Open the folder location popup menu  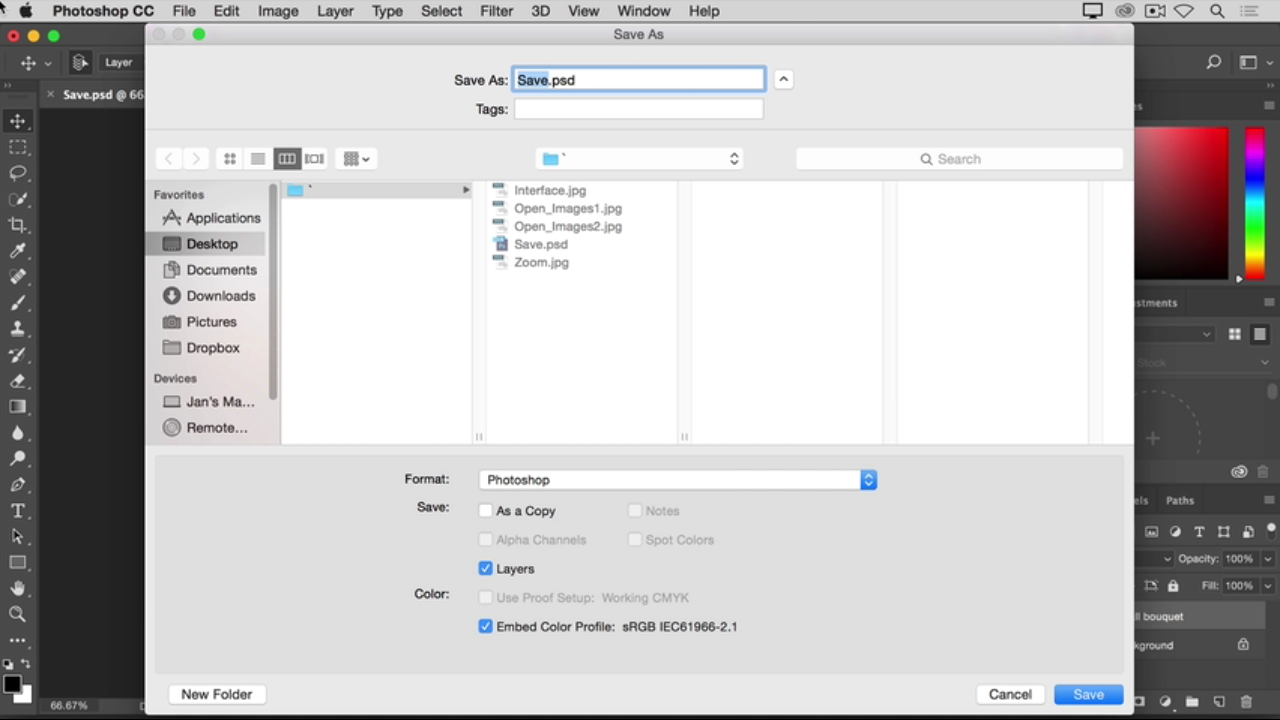coord(640,159)
